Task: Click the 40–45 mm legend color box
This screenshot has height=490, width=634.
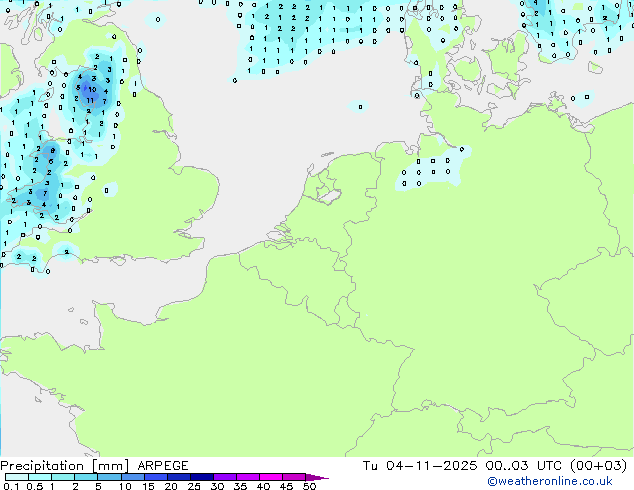Action: tap(271, 477)
